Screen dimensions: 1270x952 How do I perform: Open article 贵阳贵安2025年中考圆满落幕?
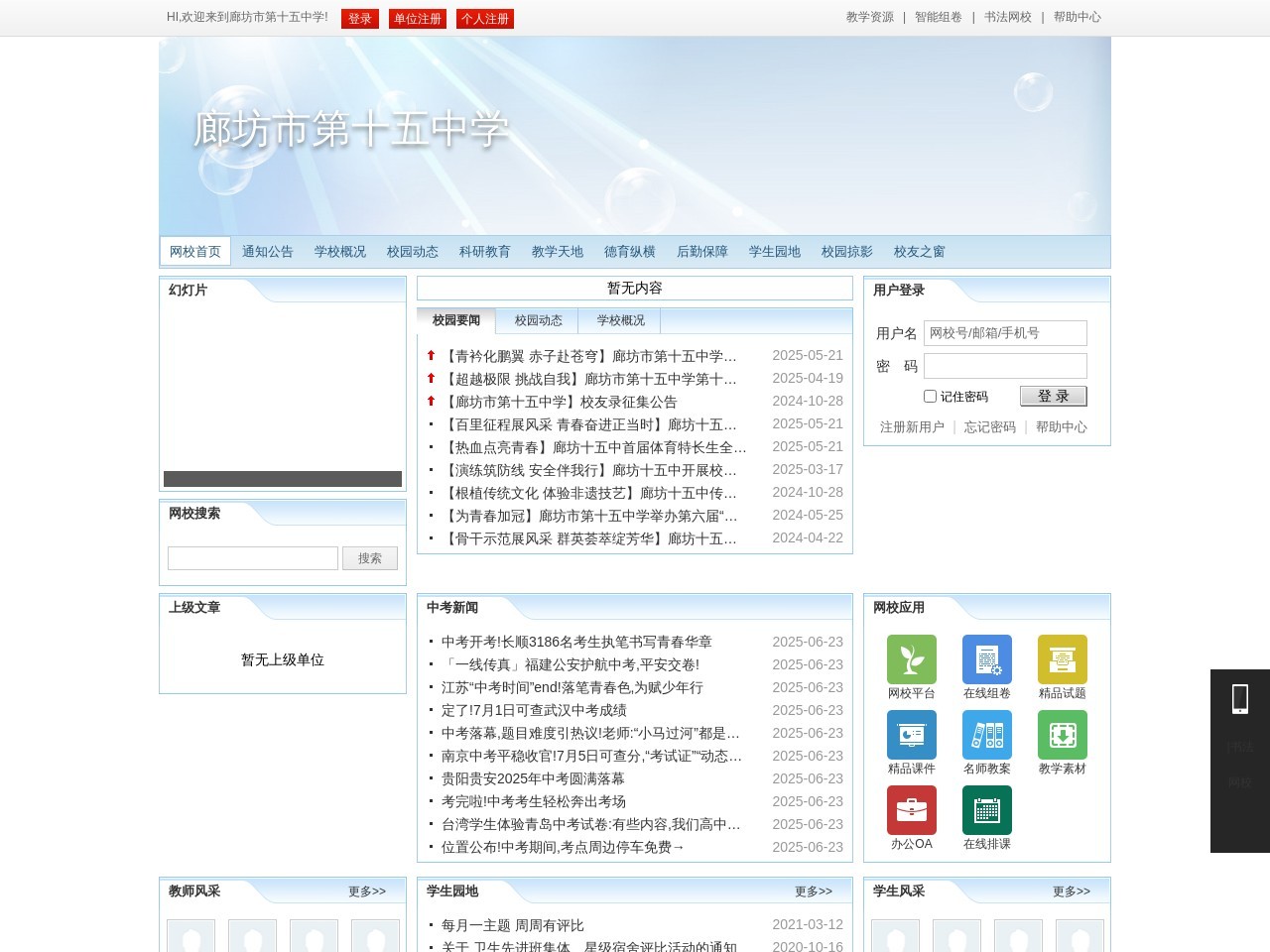533,778
